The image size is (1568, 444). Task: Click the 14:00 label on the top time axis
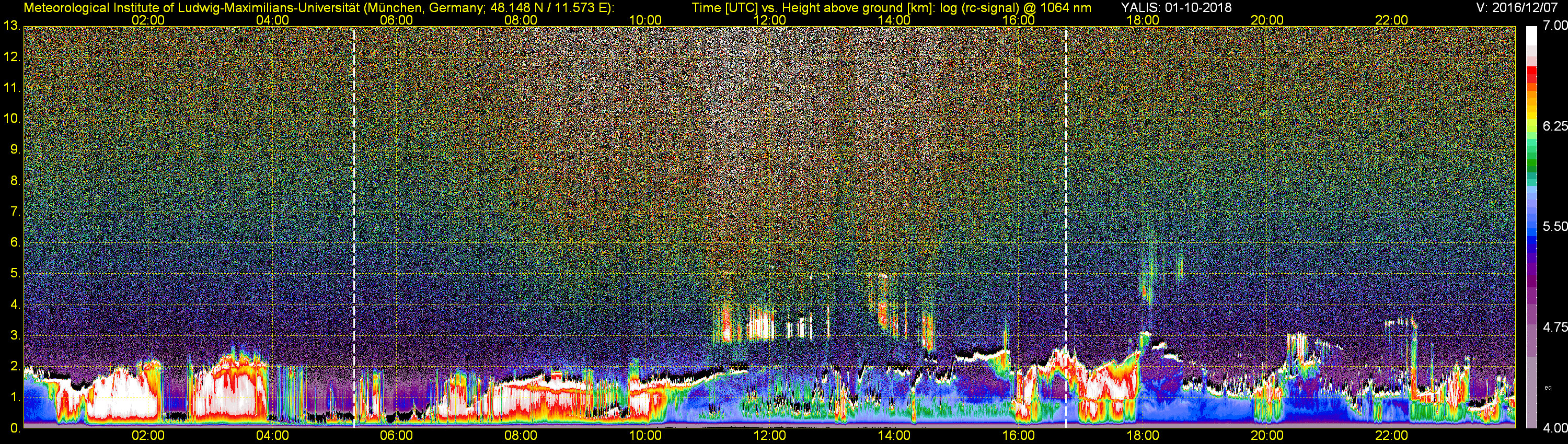tap(894, 20)
